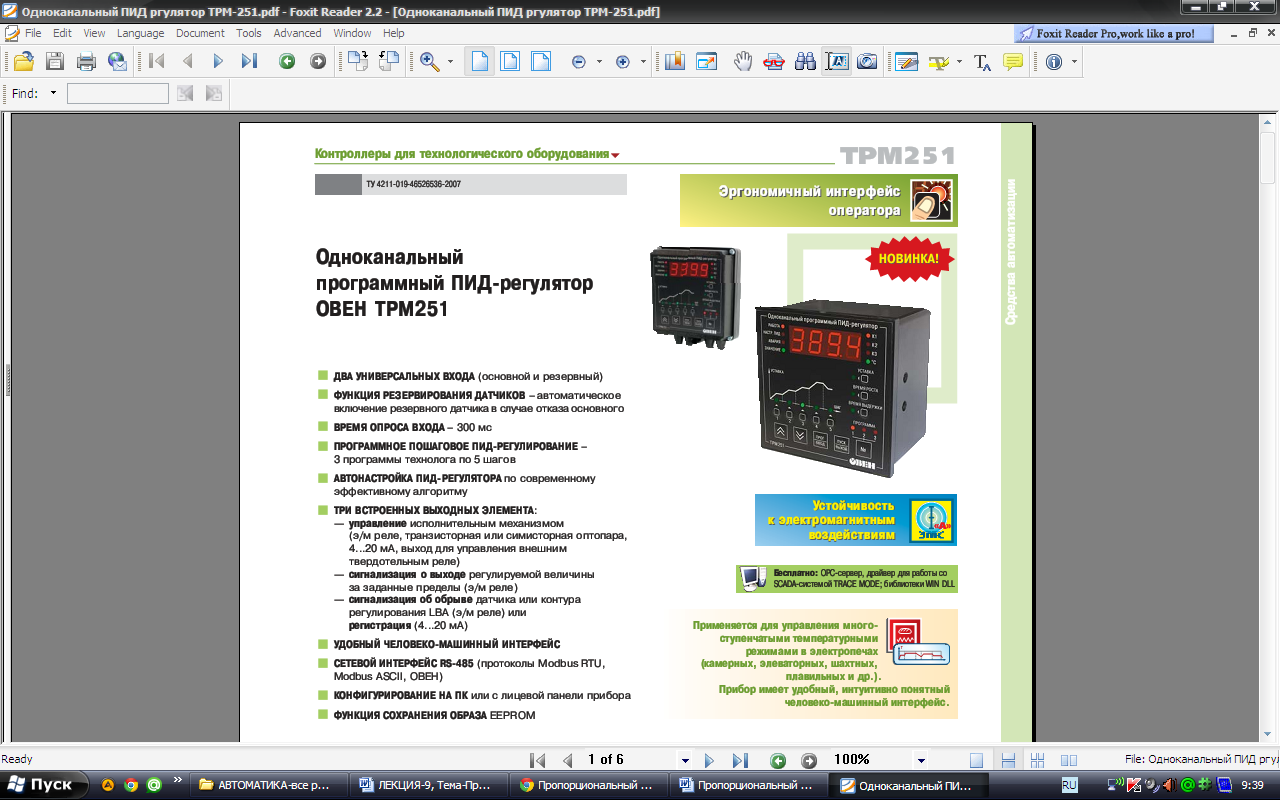Open page number dropdown in status bar
Screen dimensions: 1280x800
[x=685, y=760]
